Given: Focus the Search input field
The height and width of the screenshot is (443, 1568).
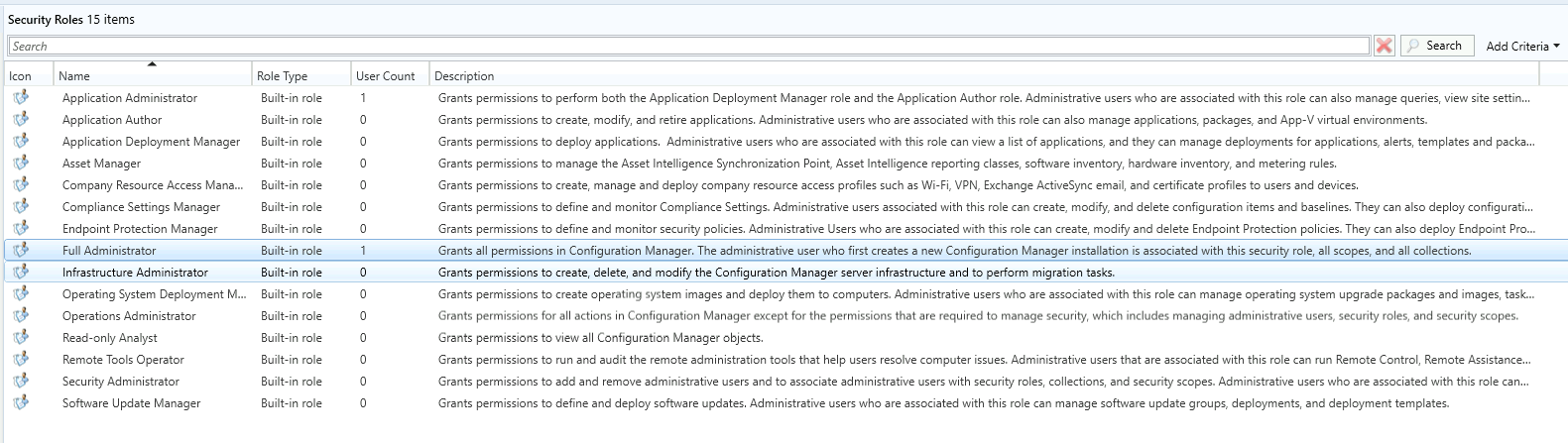Looking at the screenshot, I should [689, 46].
